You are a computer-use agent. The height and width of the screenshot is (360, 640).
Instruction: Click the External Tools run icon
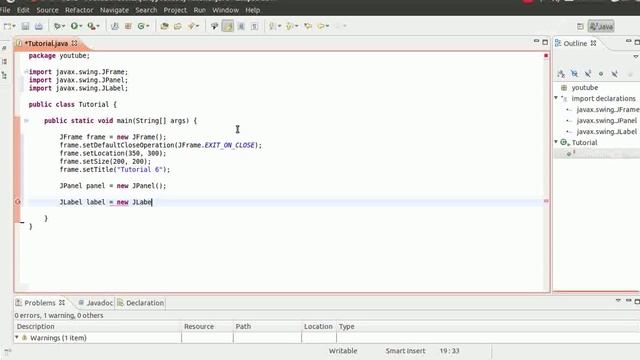(91, 26)
